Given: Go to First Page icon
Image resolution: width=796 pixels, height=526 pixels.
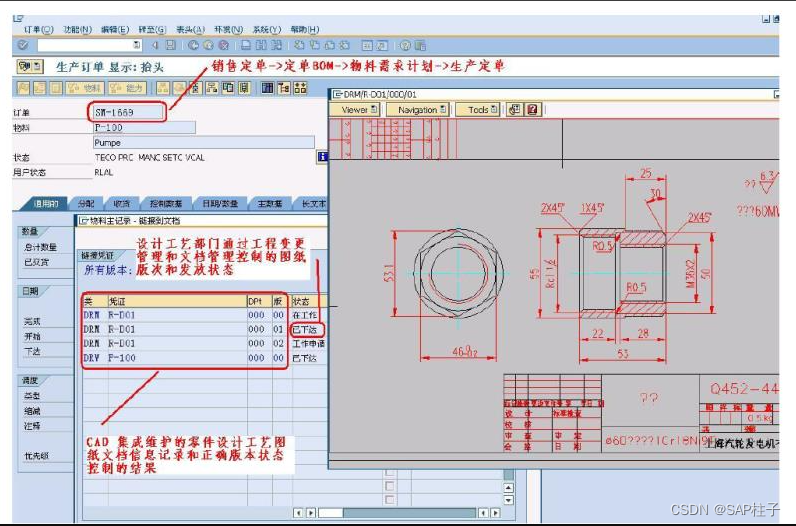Looking at the screenshot, I should click(x=300, y=45).
